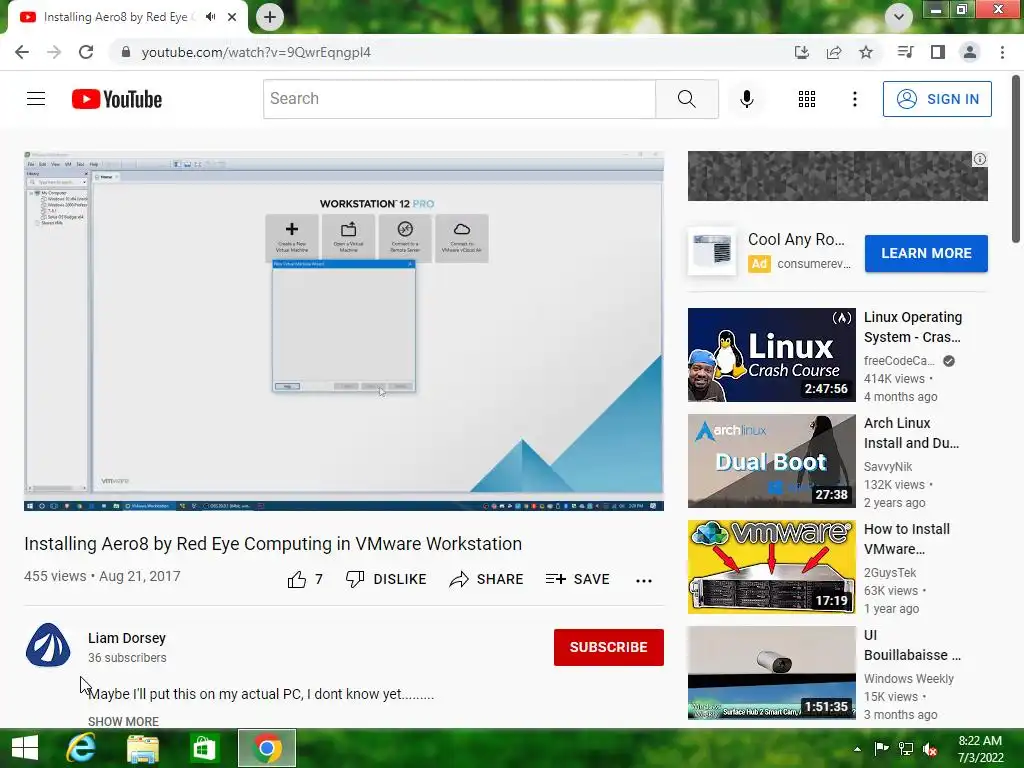1024x768 pixels.
Task: Close the Installing Aero8 tab
Action: tap(232, 17)
